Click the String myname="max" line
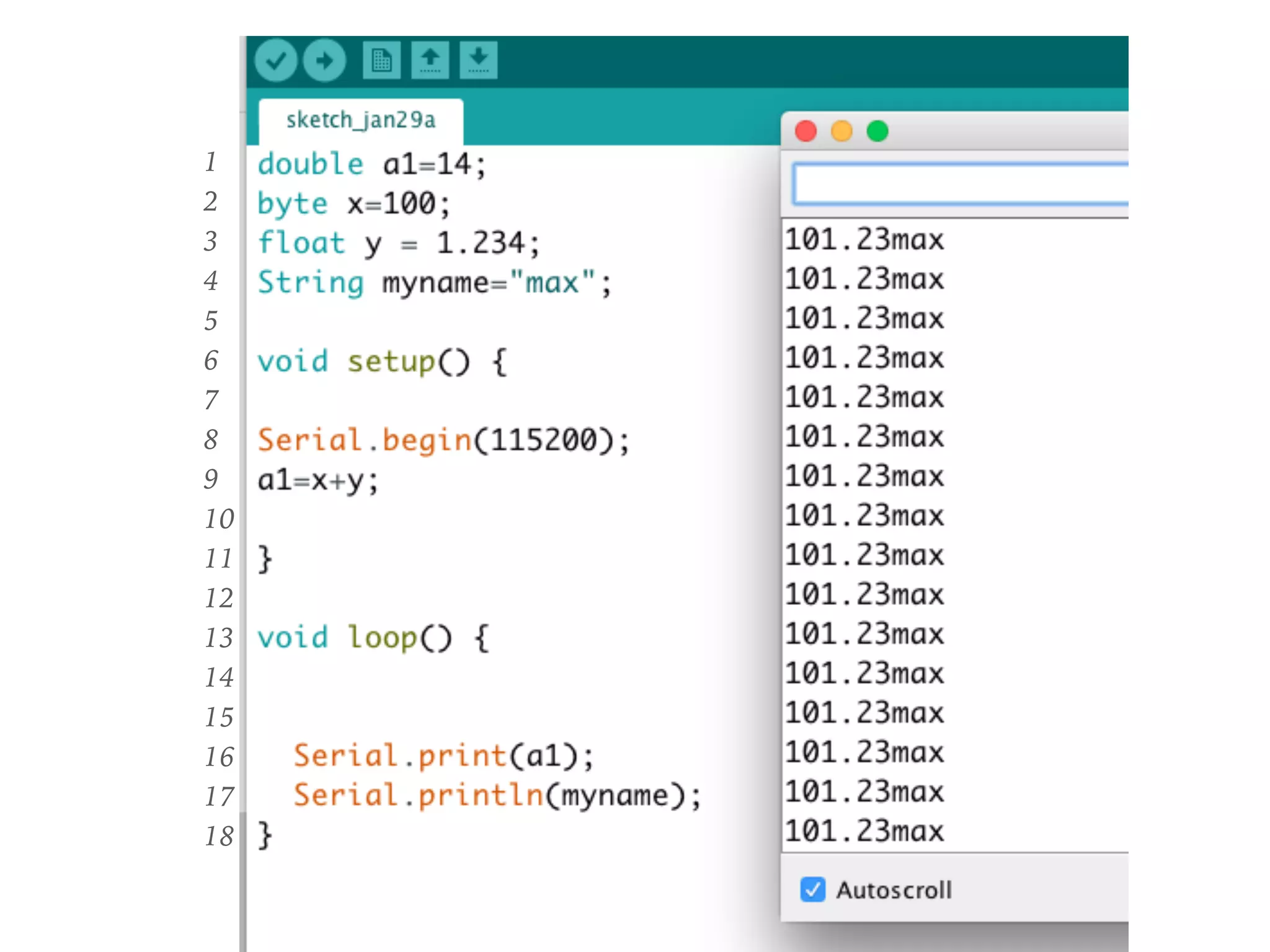This screenshot has height=952, width=1270. point(434,283)
